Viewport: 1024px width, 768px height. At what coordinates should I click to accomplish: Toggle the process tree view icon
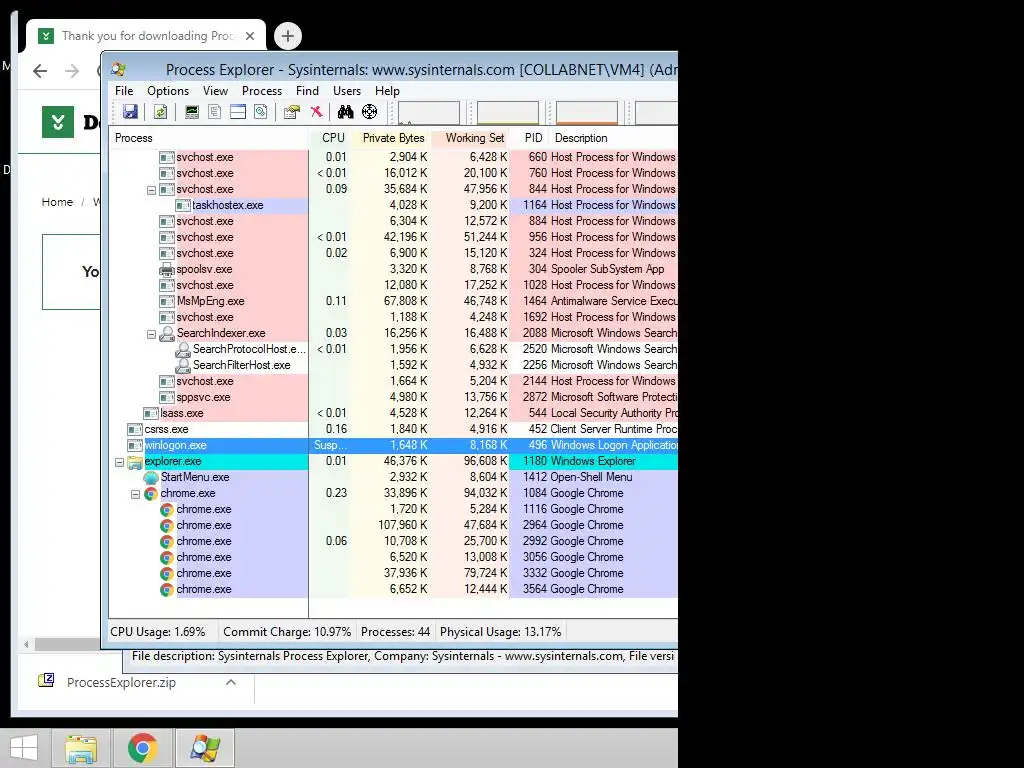point(214,112)
